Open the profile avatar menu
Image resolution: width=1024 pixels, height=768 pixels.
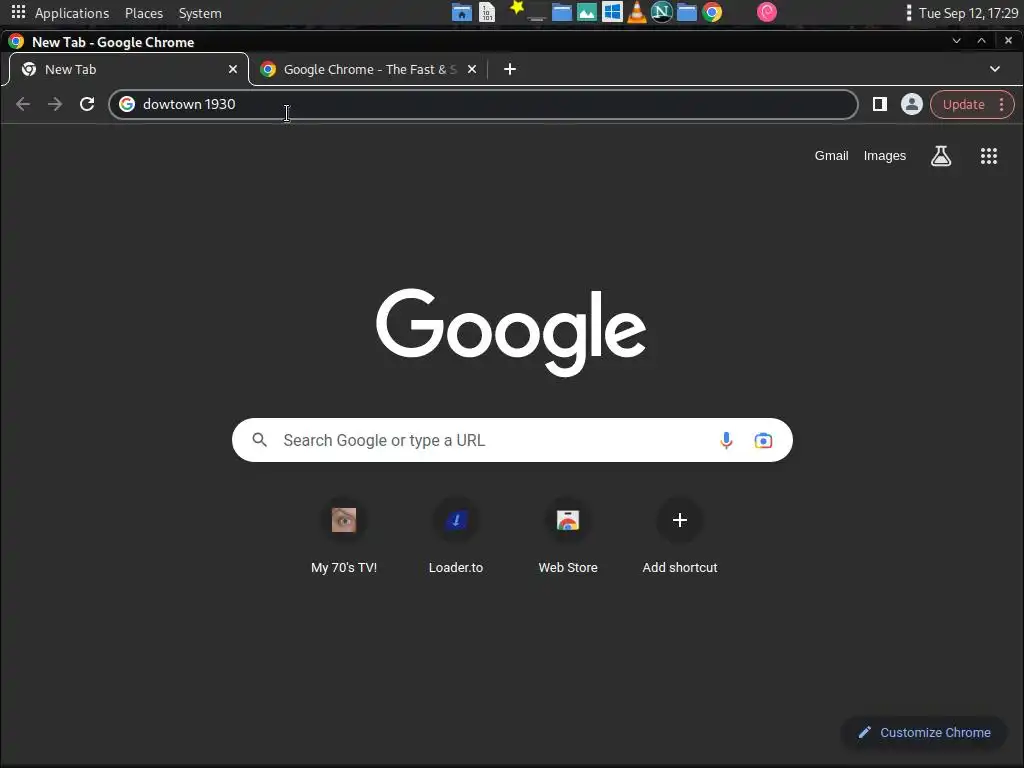pyautogui.click(x=912, y=104)
